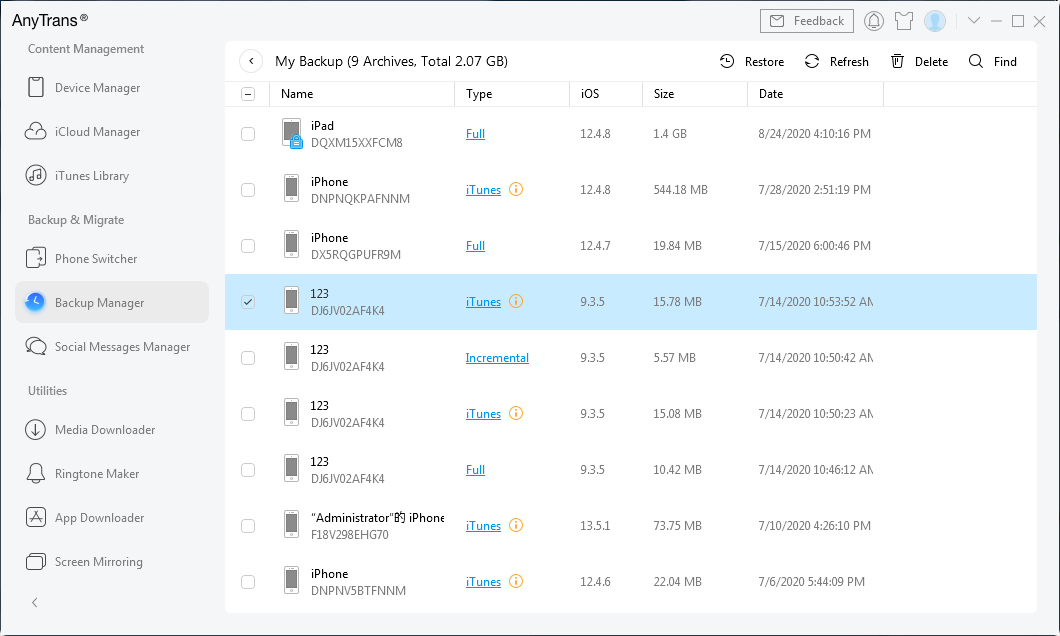The width and height of the screenshot is (1060, 636).
Task: Select Backup Manager in the sidebar
Action: (112, 302)
